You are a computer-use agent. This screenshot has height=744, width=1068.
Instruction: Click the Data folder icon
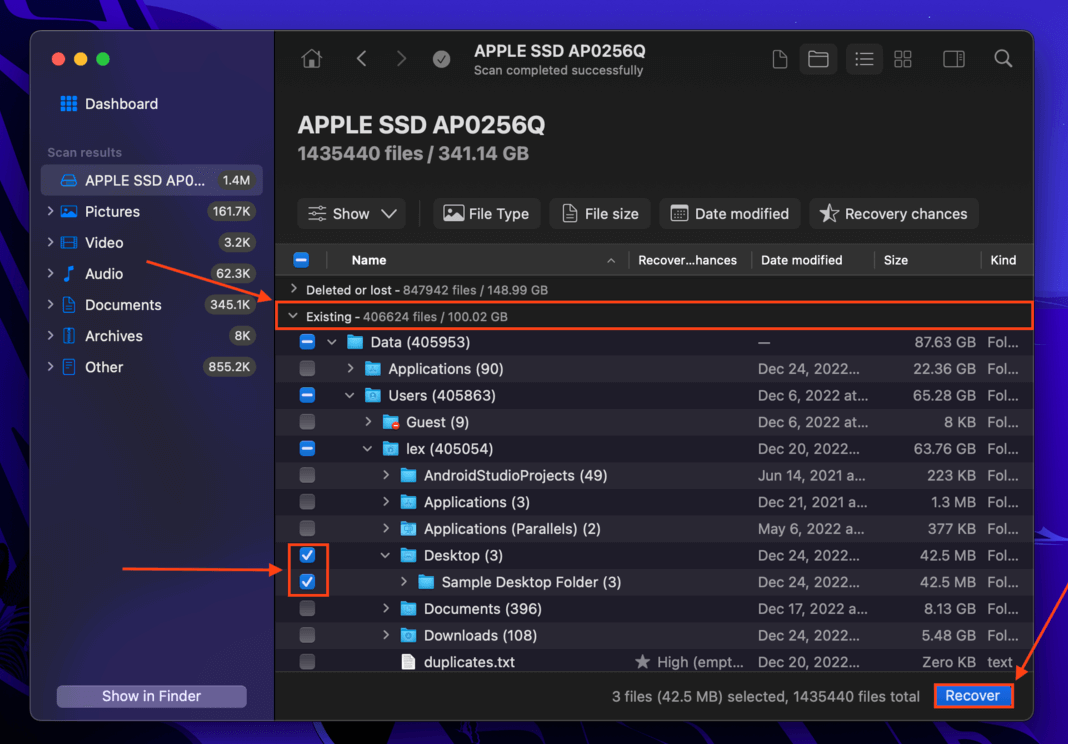coord(355,342)
